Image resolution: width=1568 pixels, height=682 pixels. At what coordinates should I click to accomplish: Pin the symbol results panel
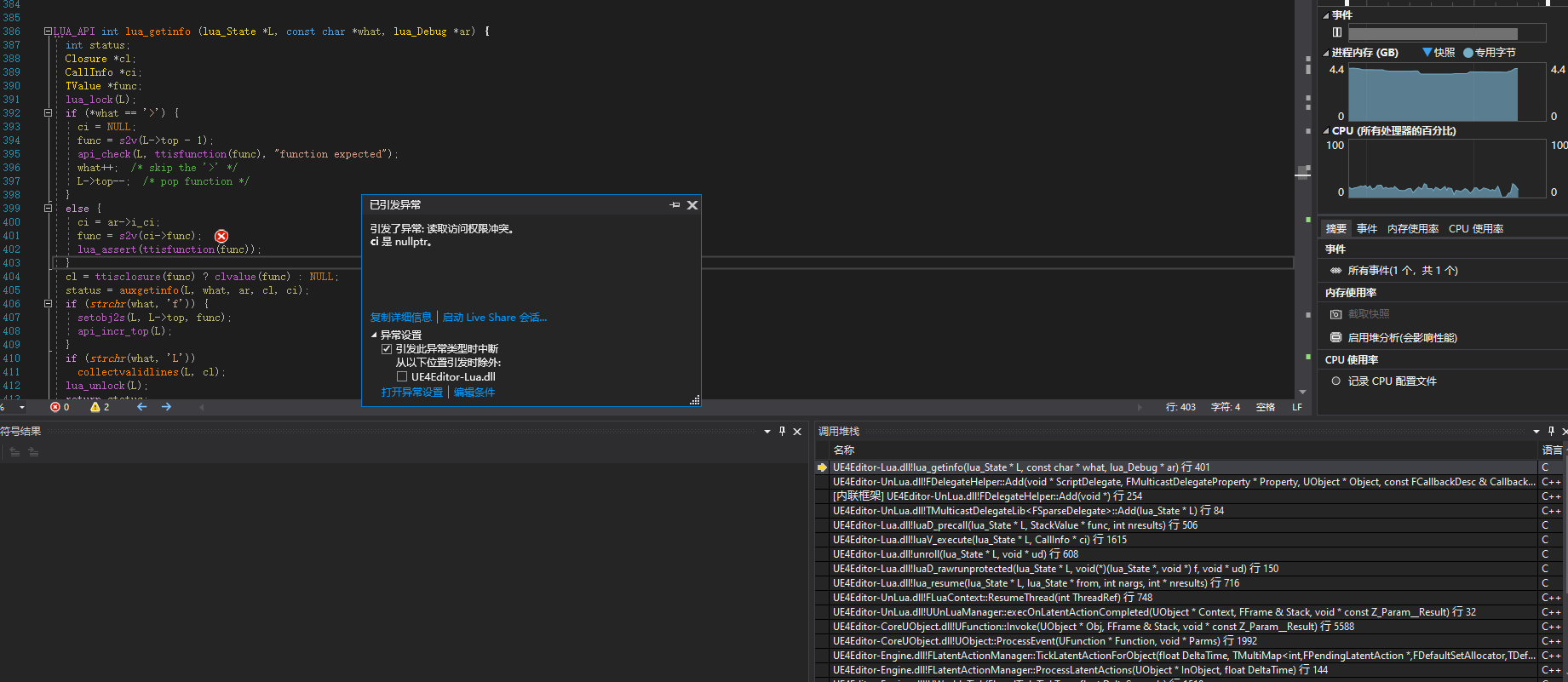click(x=782, y=432)
